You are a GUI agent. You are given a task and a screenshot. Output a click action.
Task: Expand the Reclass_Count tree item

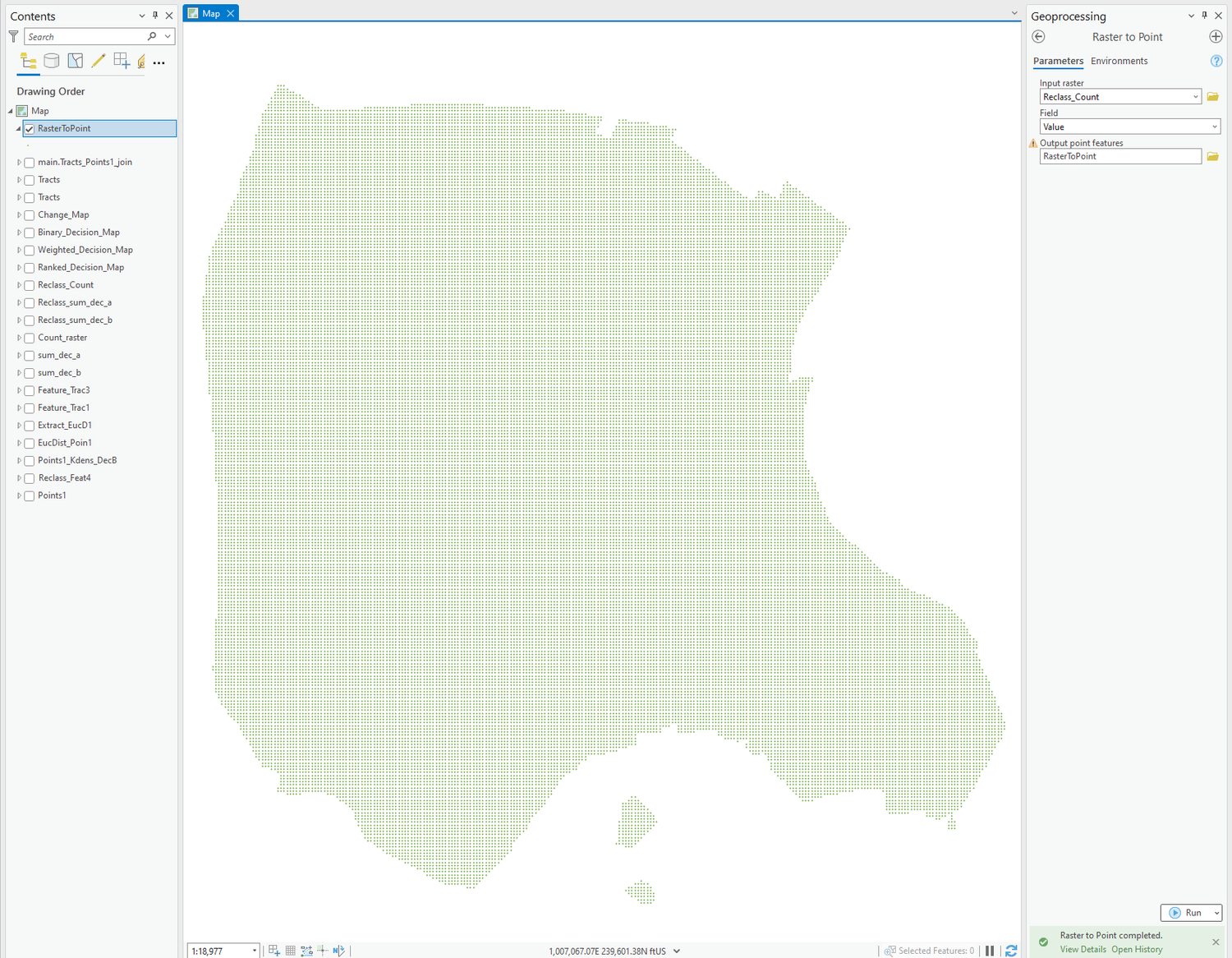pos(19,284)
